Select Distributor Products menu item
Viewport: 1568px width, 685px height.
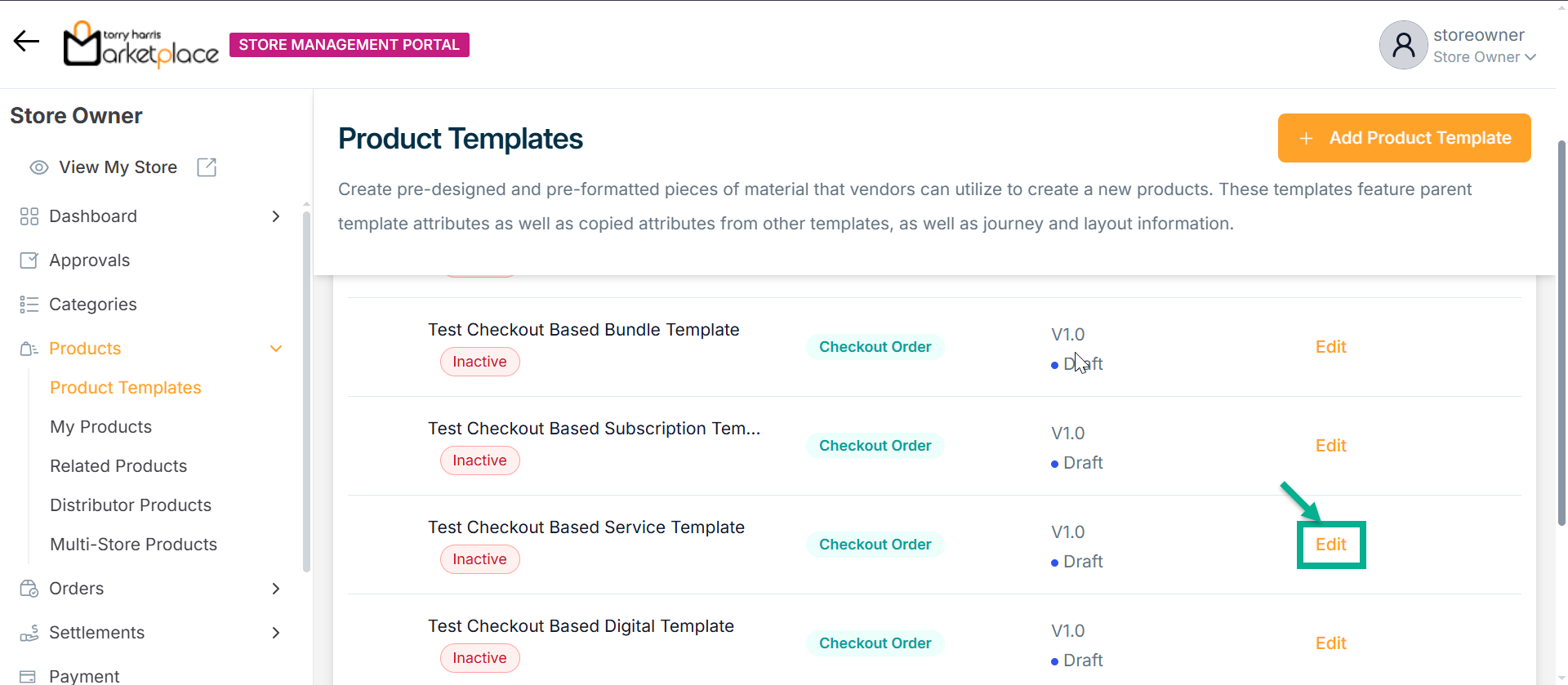point(131,505)
